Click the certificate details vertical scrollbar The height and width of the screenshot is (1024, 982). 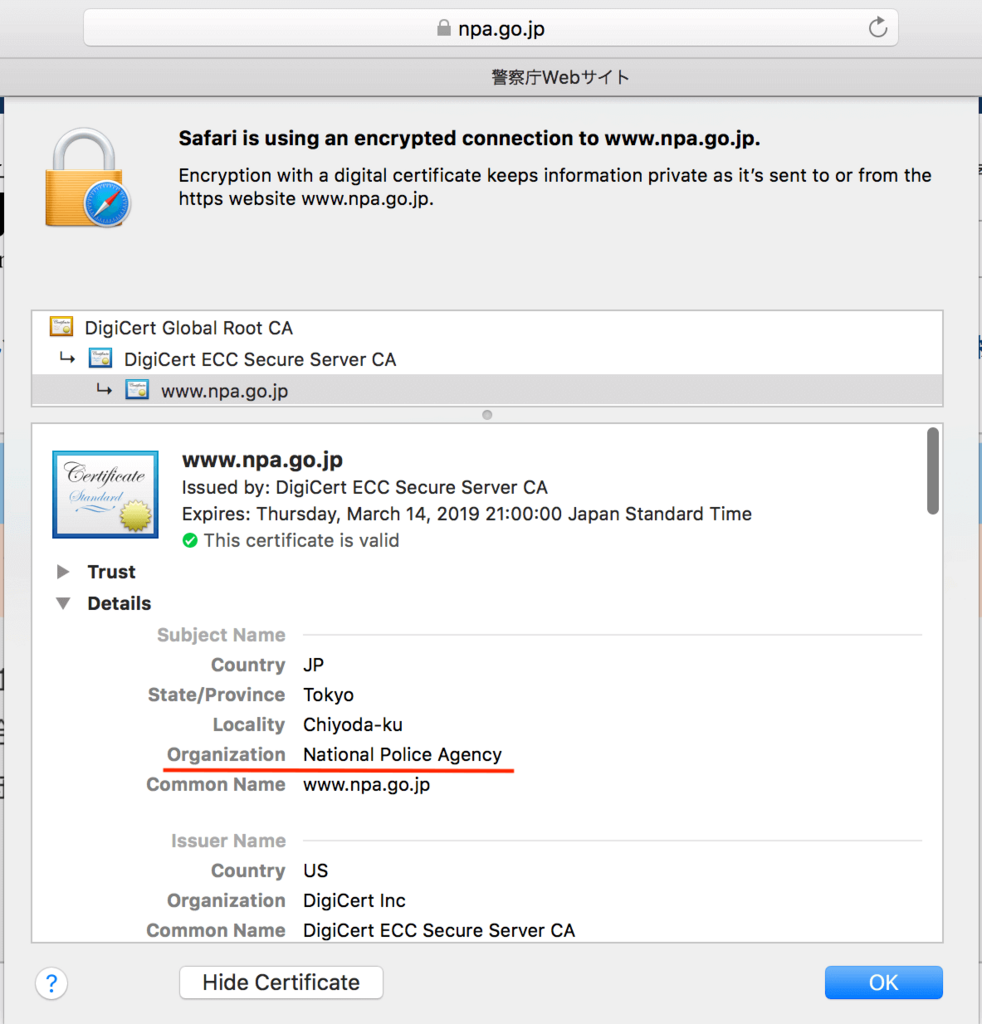933,471
